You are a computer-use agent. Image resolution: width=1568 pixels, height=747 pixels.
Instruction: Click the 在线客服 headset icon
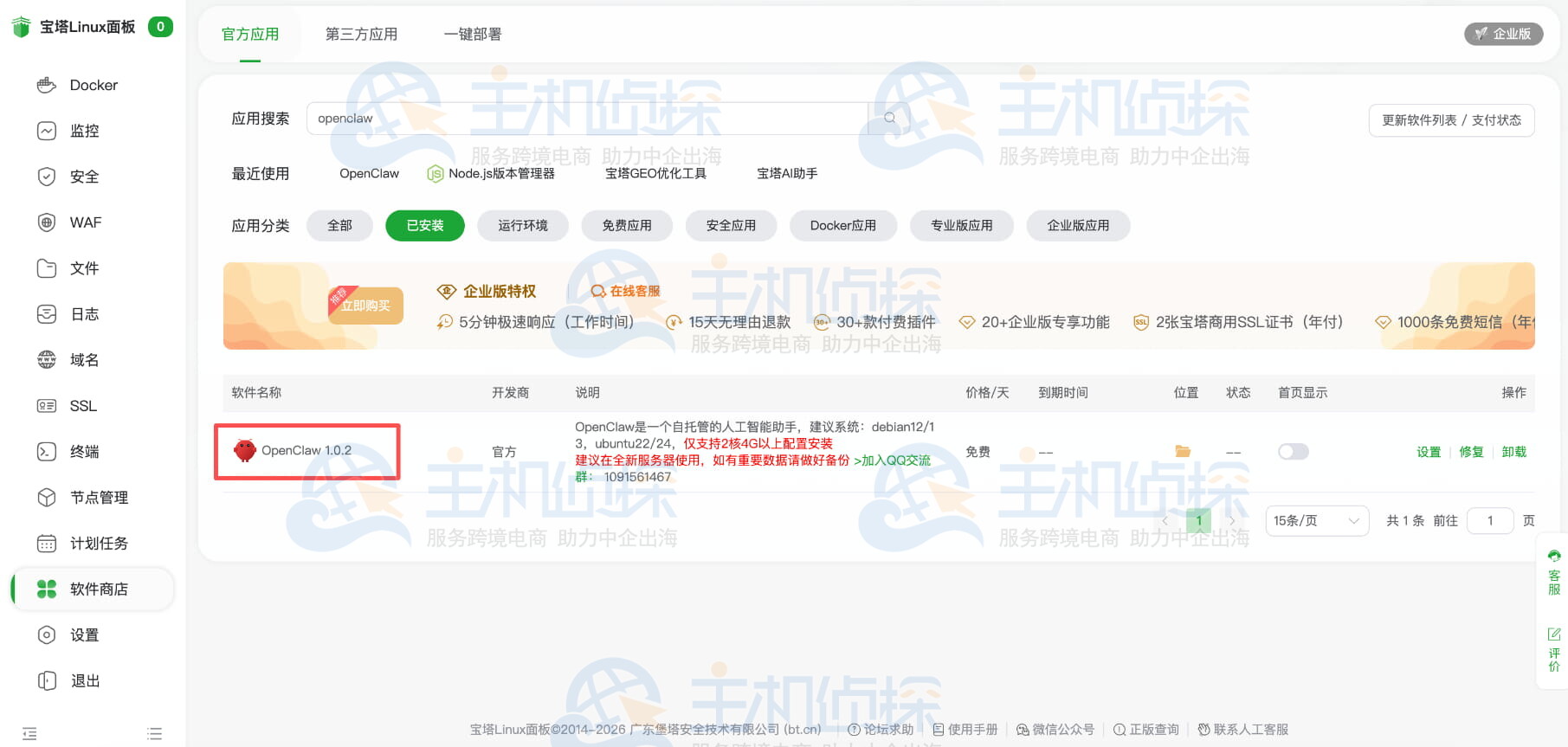pos(598,292)
